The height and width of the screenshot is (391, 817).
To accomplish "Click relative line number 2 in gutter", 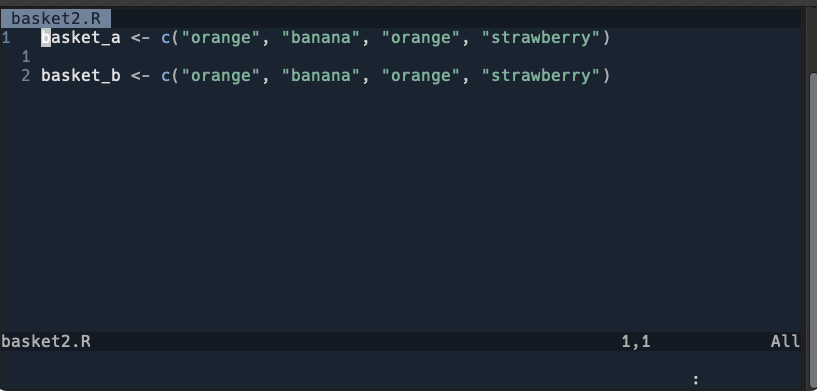I will pyautogui.click(x=26, y=76).
